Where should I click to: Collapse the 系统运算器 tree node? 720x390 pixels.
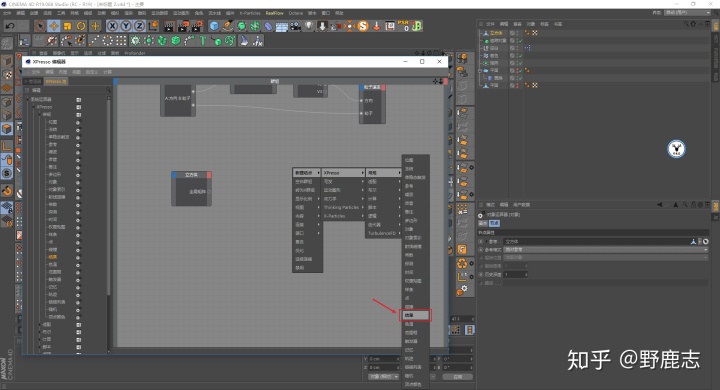click(27, 99)
